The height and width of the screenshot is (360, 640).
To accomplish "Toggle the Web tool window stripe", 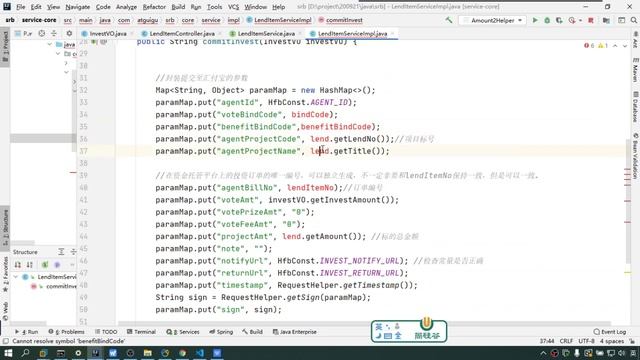I will [5, 311].
